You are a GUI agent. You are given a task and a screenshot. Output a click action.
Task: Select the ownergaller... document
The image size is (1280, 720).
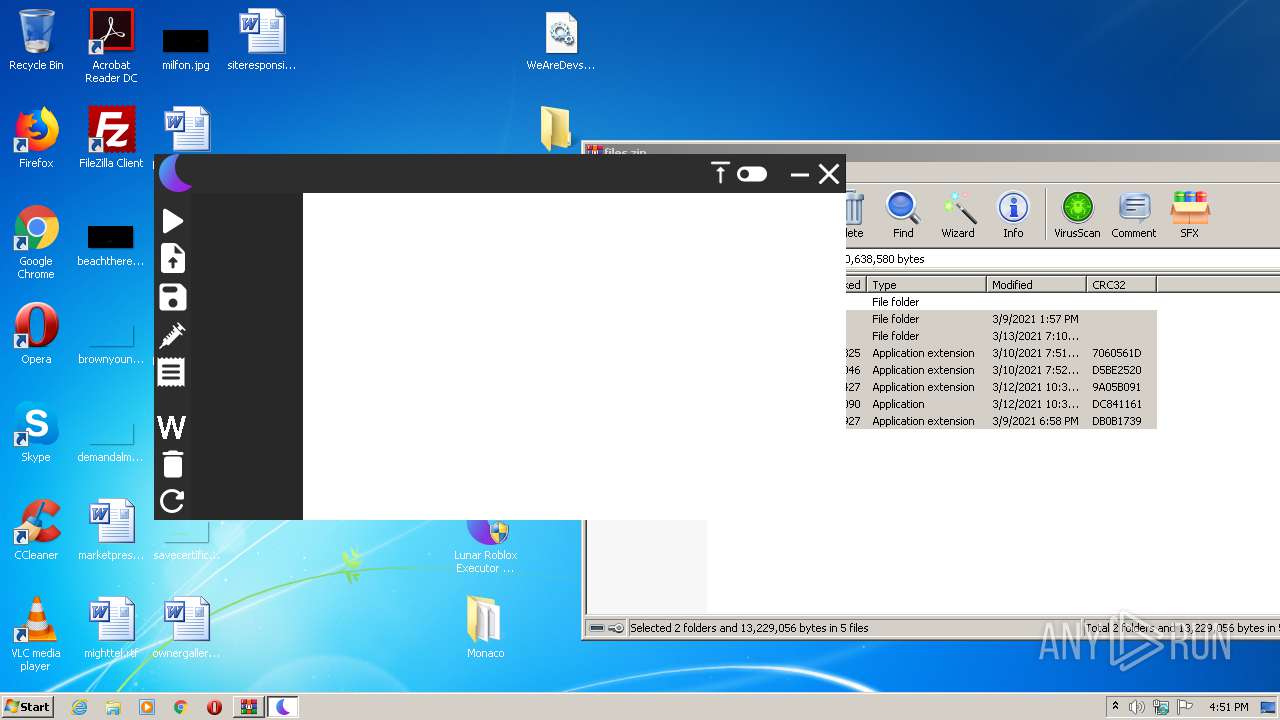tap(186, 628)
